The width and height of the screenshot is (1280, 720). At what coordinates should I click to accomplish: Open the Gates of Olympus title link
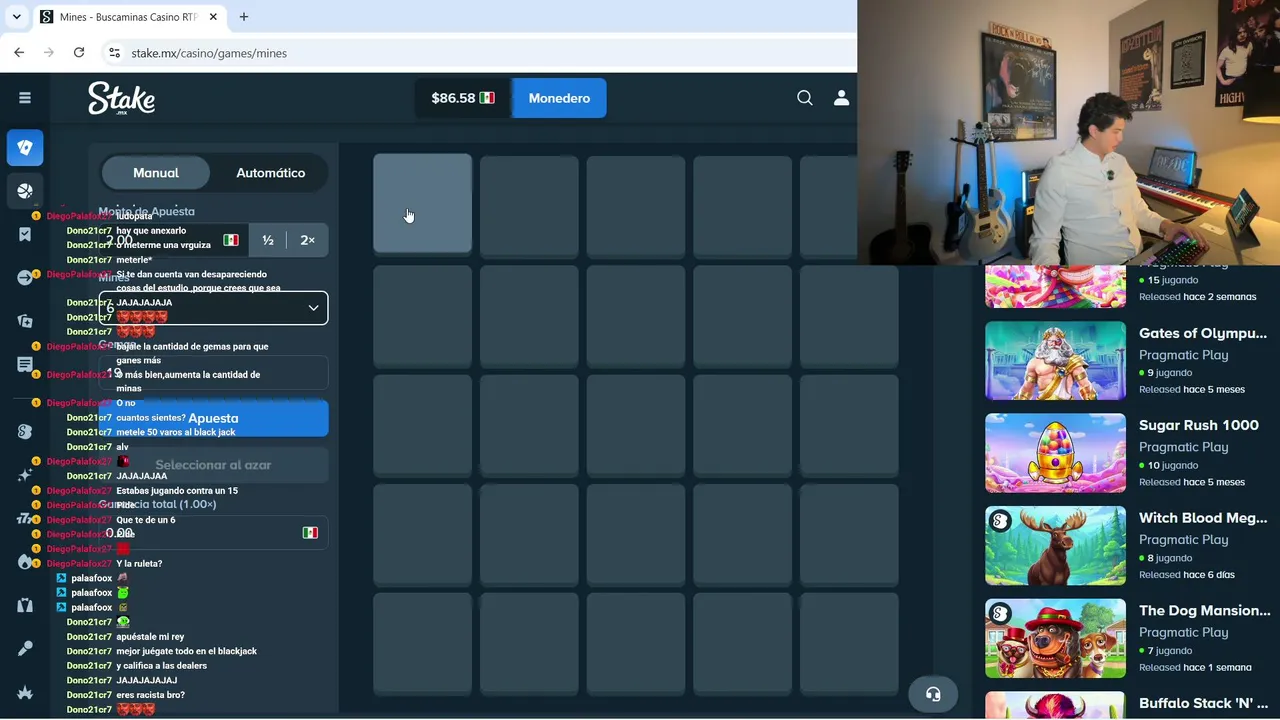pyautogui.click(x=1203, y=333)
